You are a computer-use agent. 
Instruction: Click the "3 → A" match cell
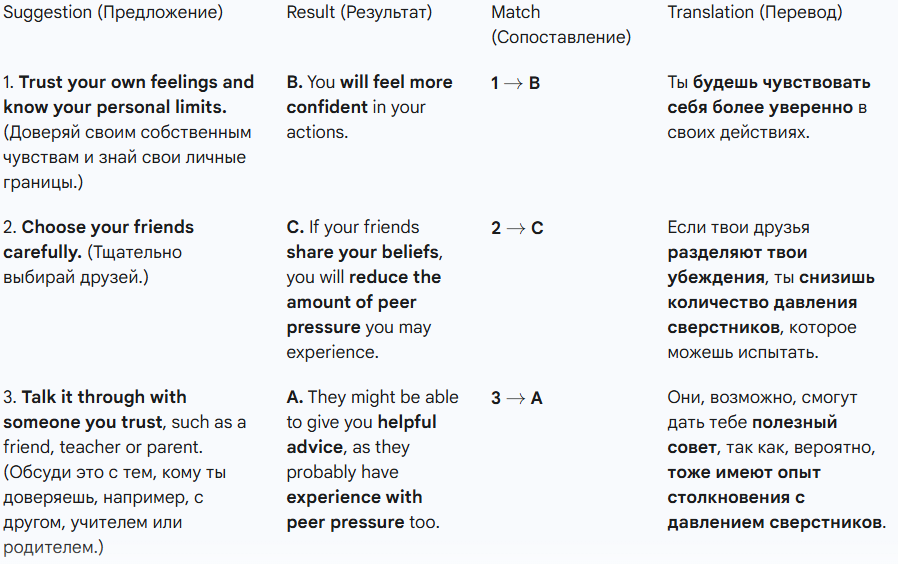point(517,398)
